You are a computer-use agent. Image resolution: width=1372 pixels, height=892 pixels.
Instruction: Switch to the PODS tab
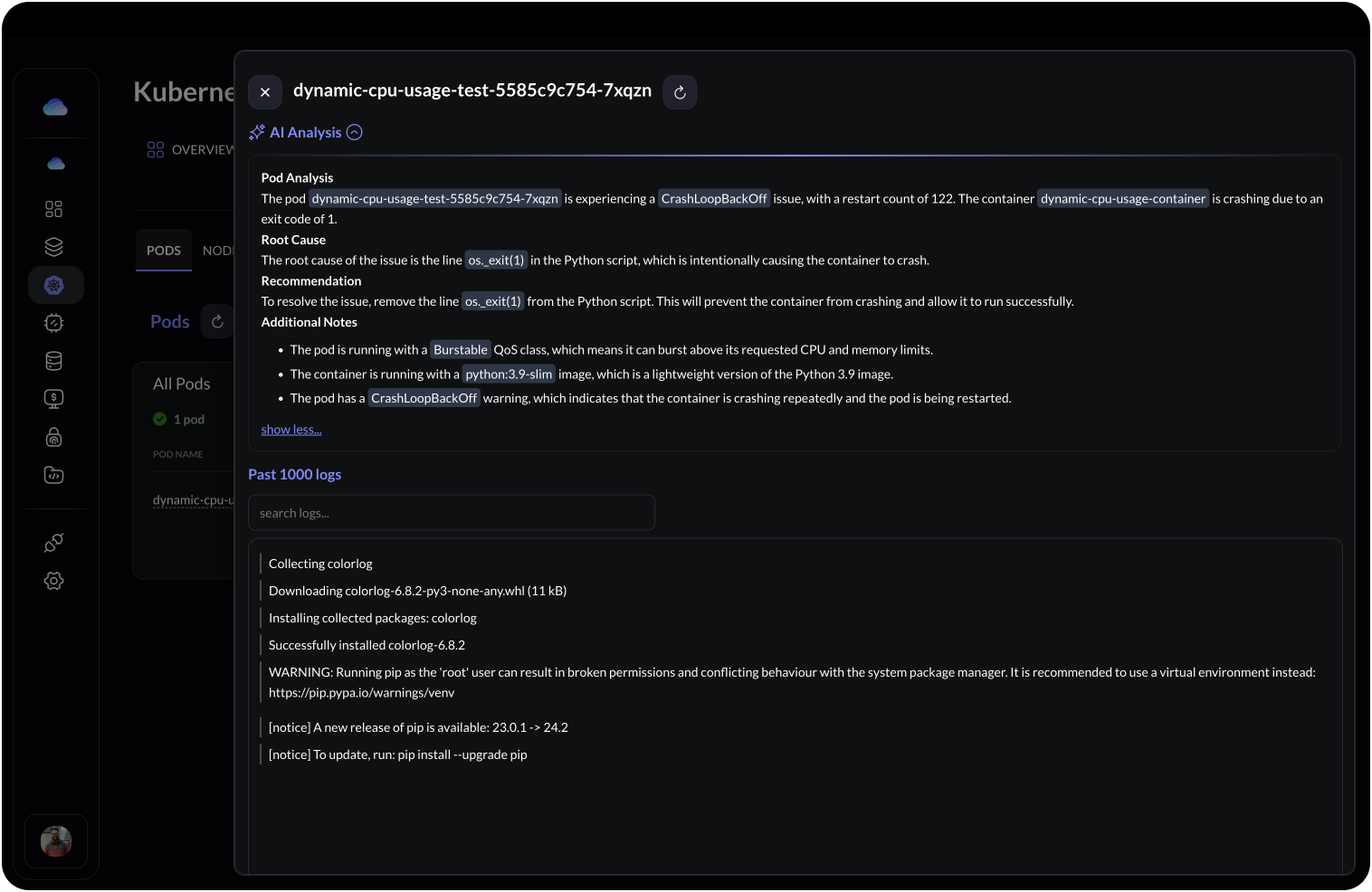(x=164, y=250)
